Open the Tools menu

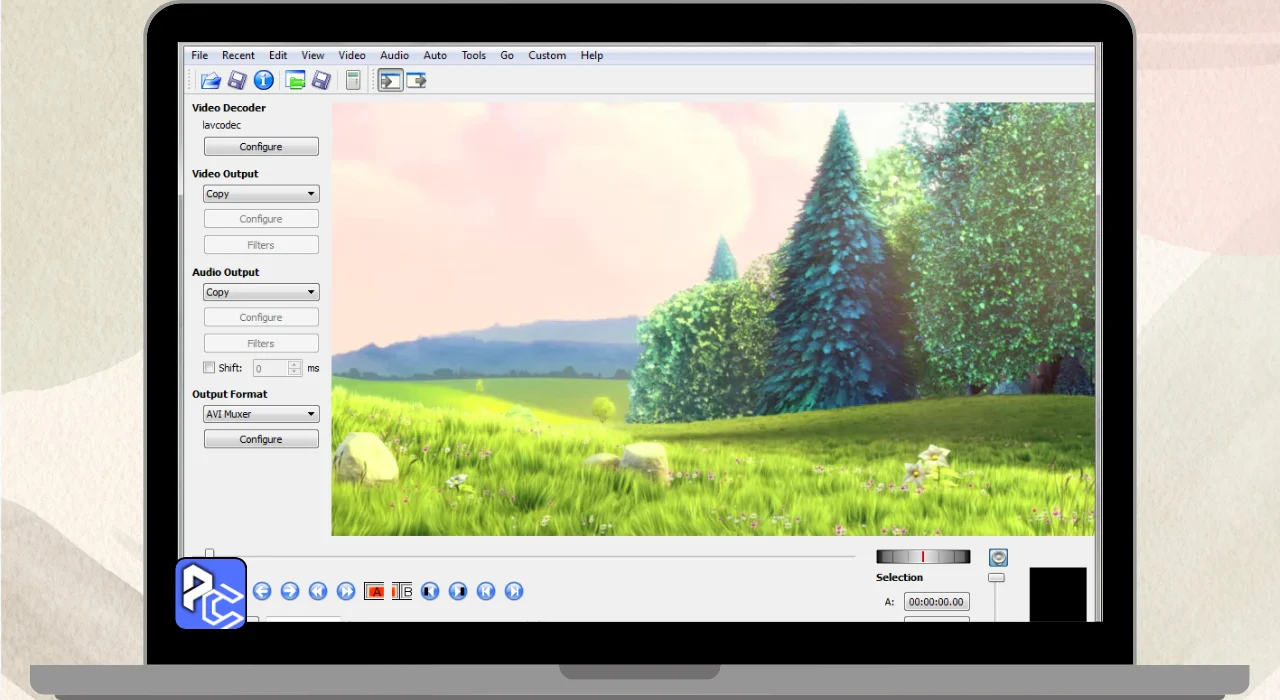click(x=474, y=55)
